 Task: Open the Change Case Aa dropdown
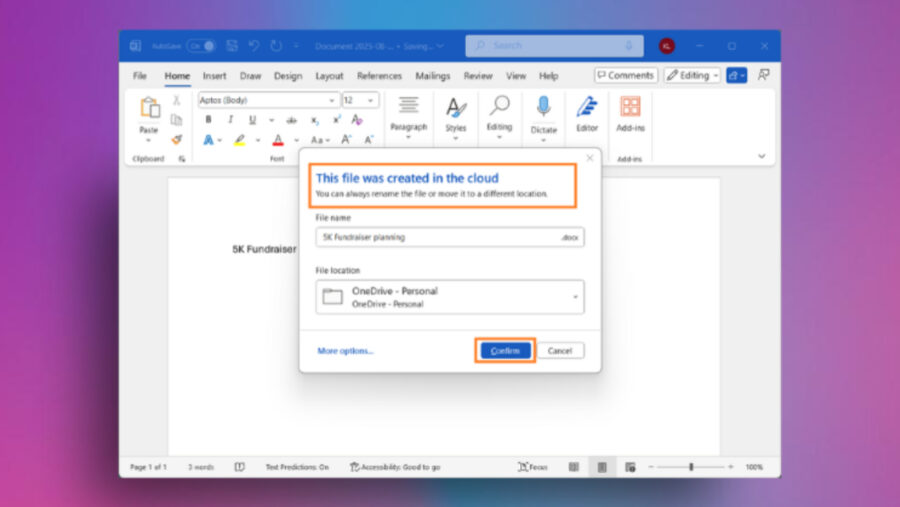[320, 140]
